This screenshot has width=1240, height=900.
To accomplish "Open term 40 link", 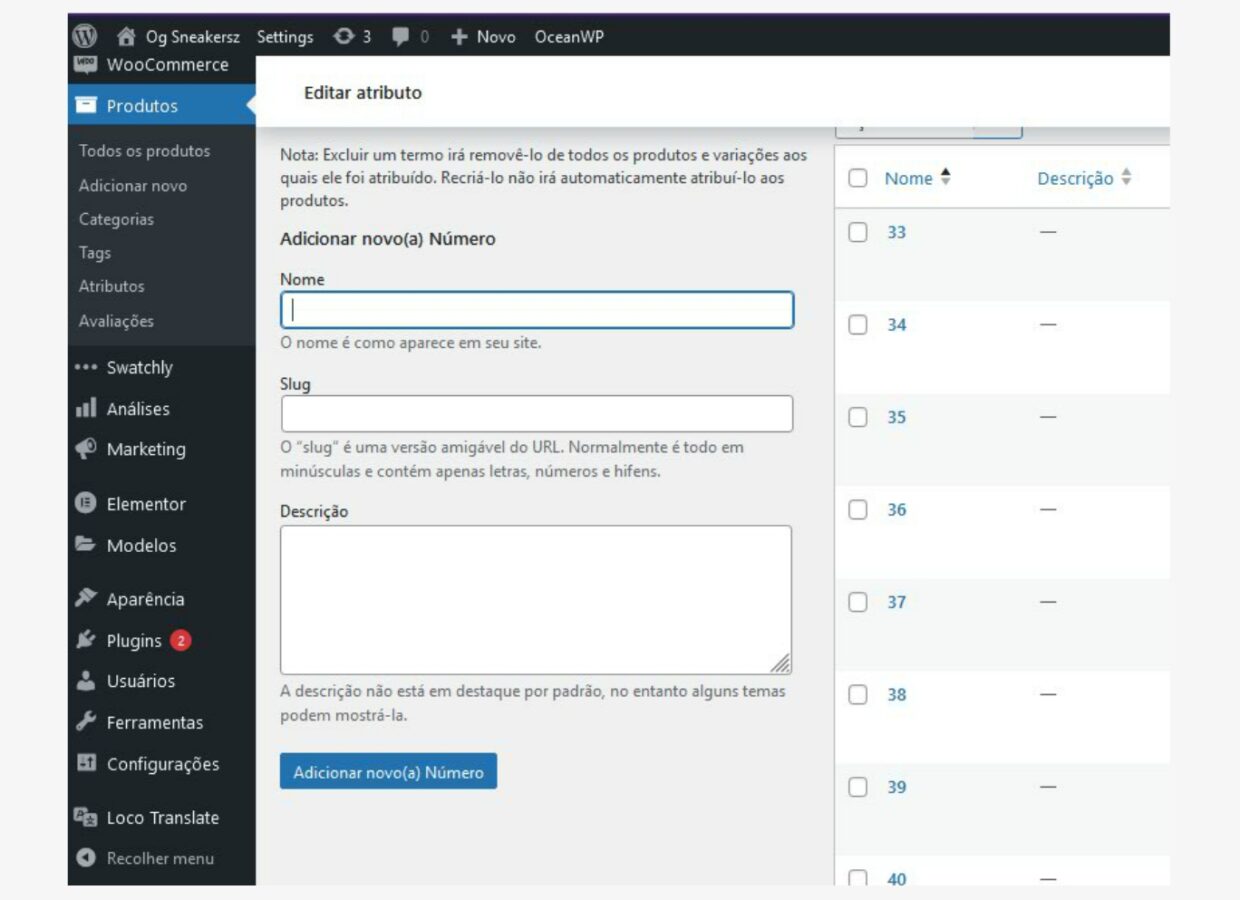I will (897, 879).
